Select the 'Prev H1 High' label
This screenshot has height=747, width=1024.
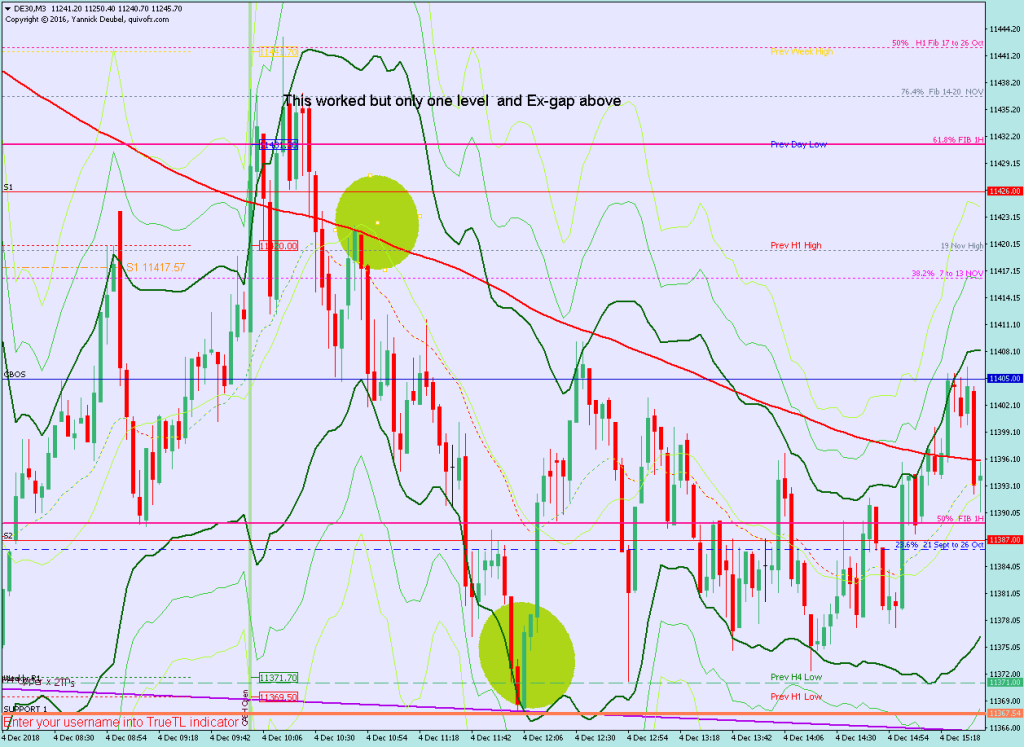tap(797, 245)
